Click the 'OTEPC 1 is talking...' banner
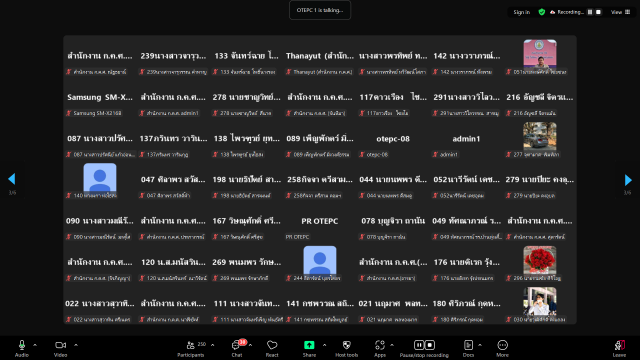 320,10
